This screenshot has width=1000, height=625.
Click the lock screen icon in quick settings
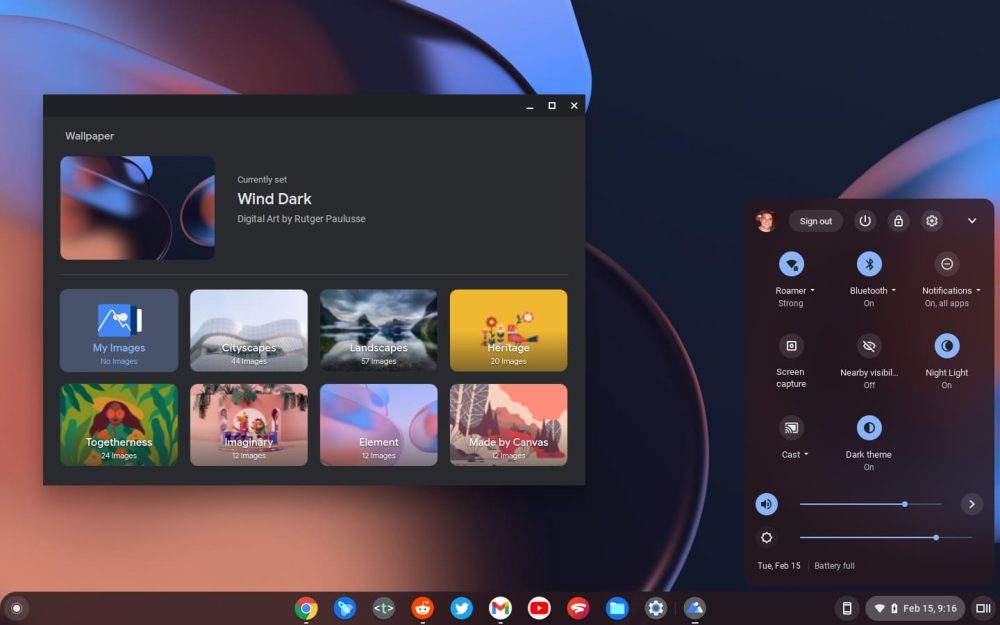898,221
